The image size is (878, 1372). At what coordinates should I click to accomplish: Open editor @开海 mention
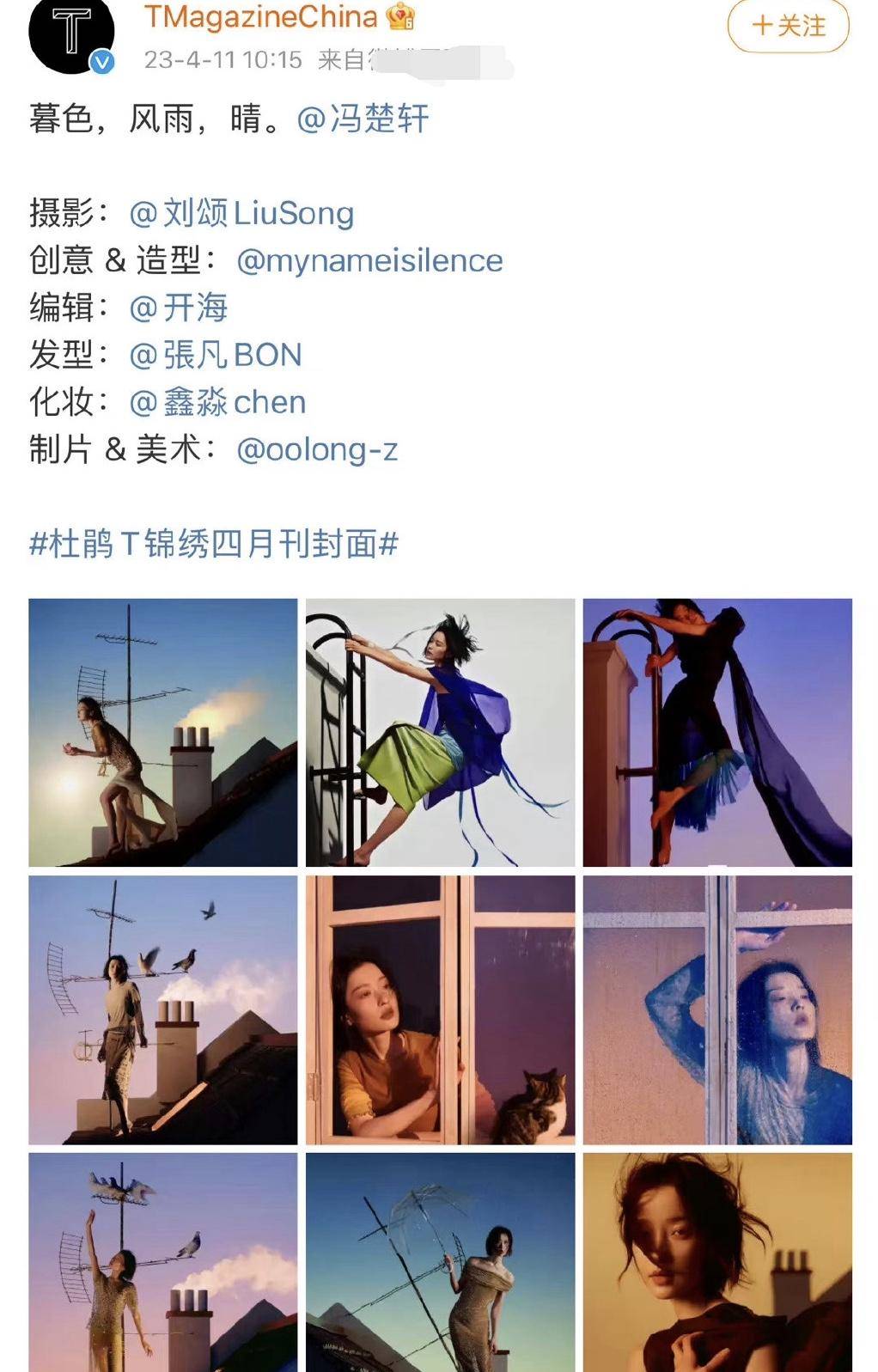click(178, 308)
